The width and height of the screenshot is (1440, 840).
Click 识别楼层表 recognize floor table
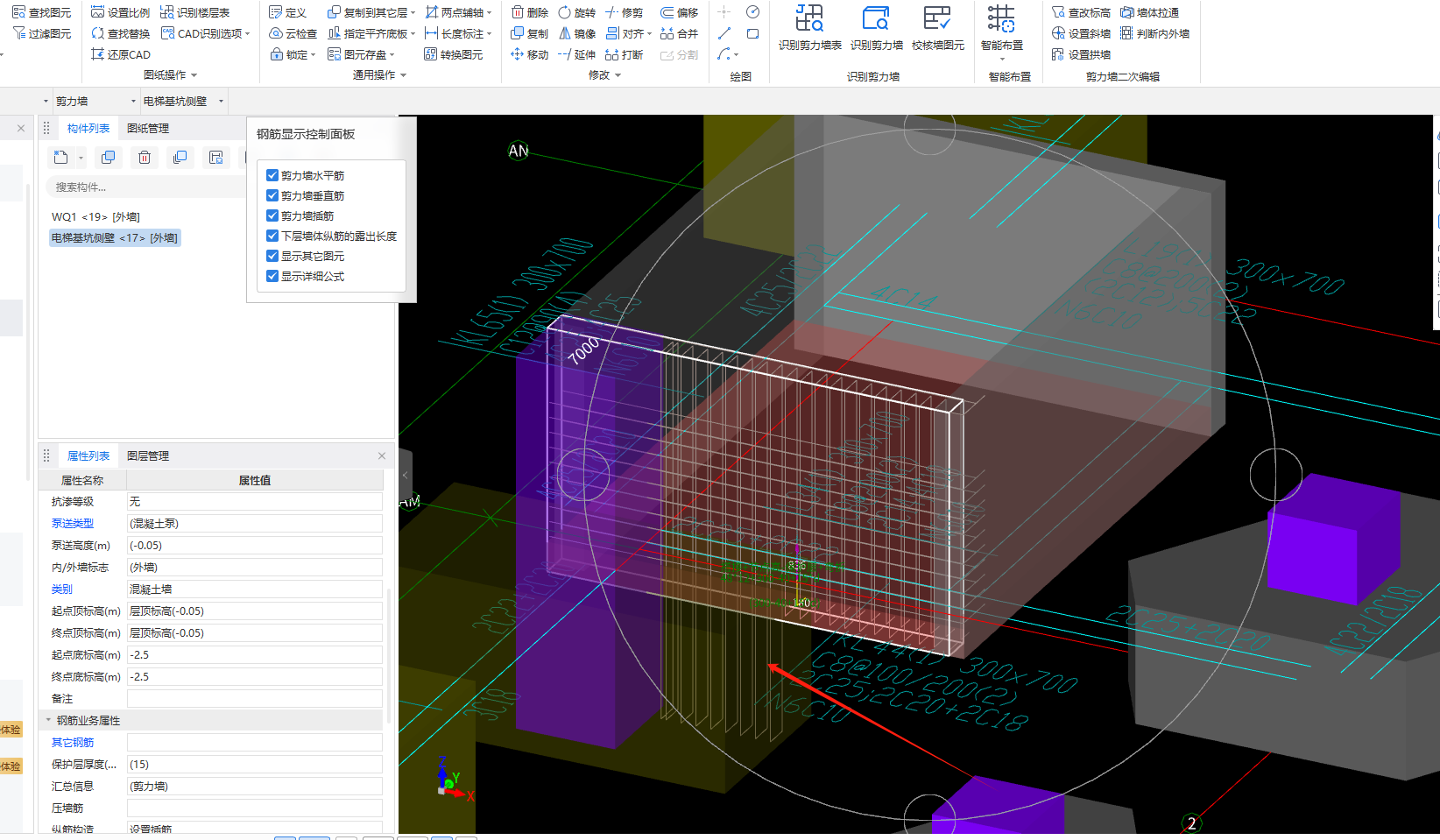(x=194, y=12)
